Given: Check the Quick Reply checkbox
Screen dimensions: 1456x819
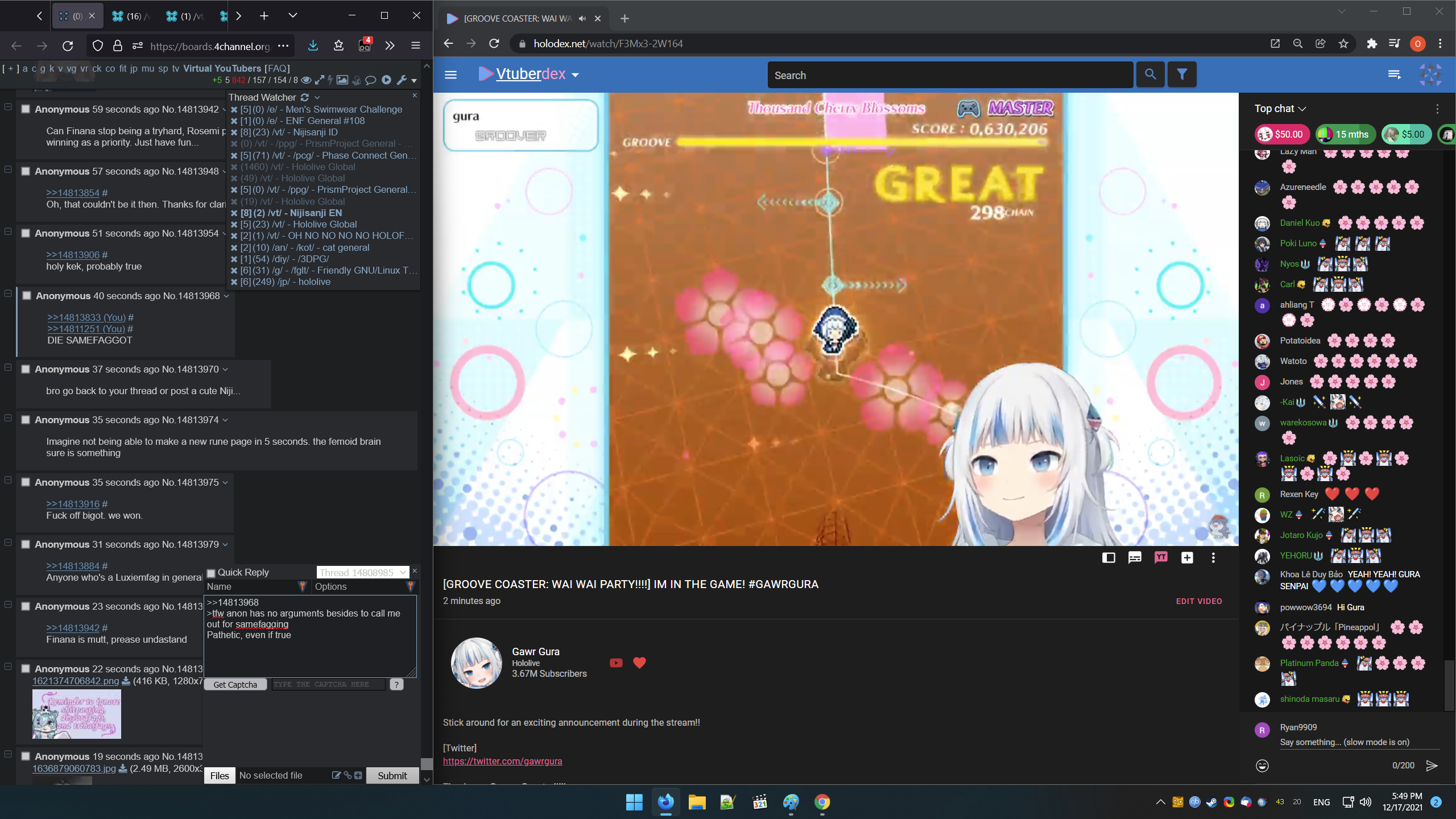Looking at the screenshot, I should click(211, 573).
